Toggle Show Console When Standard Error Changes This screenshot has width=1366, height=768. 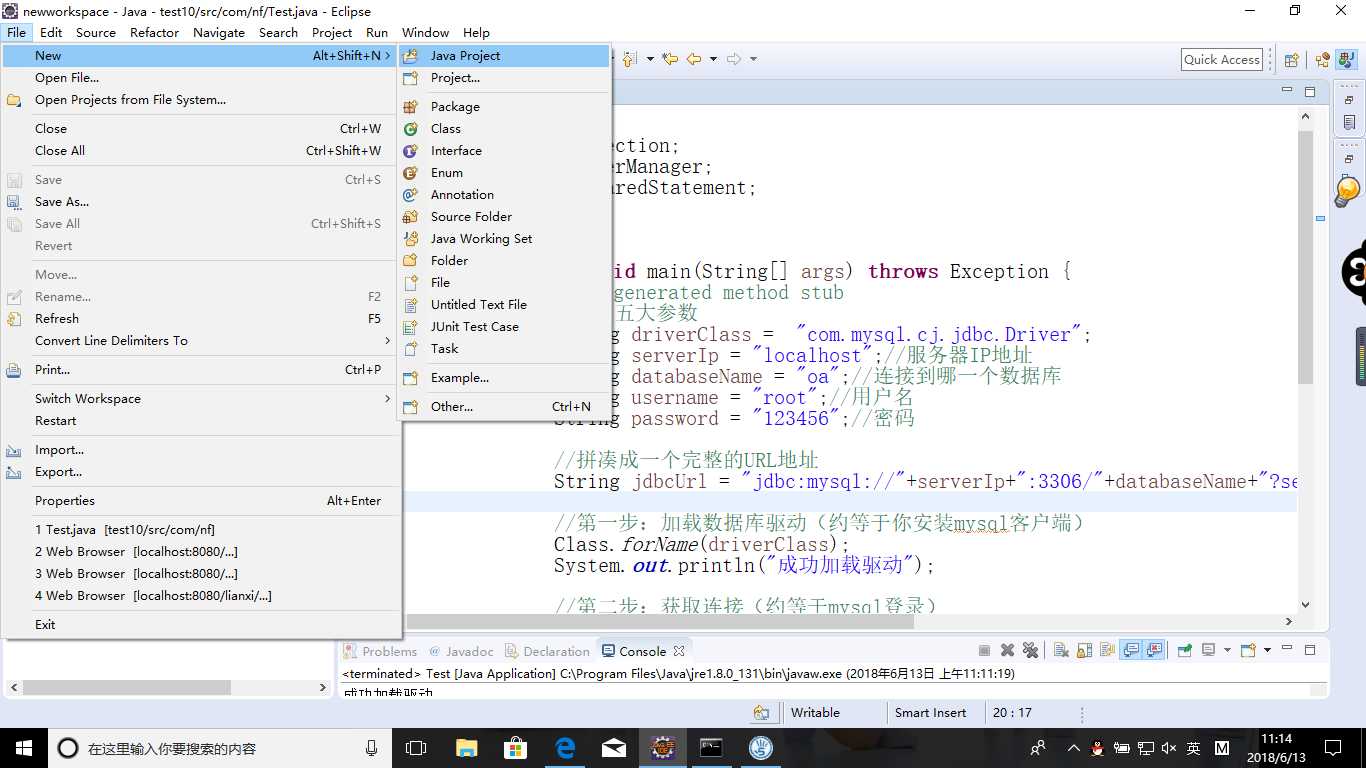click(x=1154, y=651)
